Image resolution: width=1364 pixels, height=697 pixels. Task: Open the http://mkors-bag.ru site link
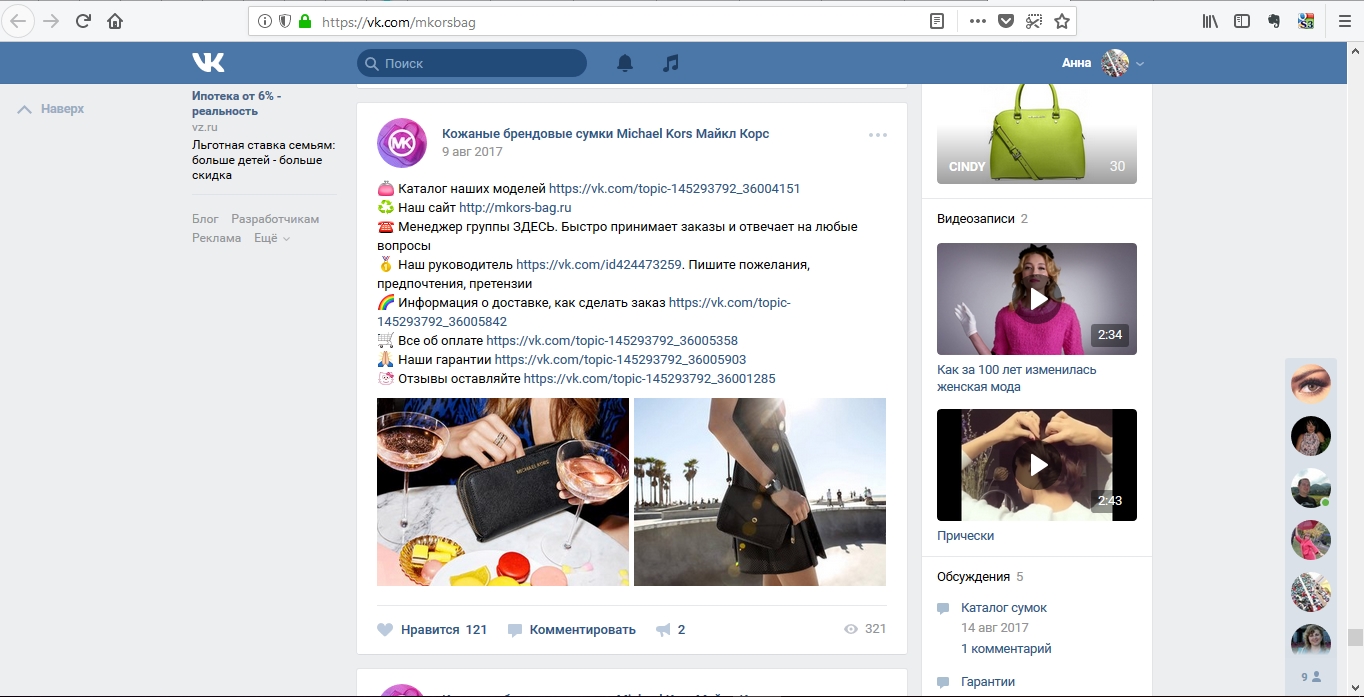pyautogui.click(x=515, y=207)
